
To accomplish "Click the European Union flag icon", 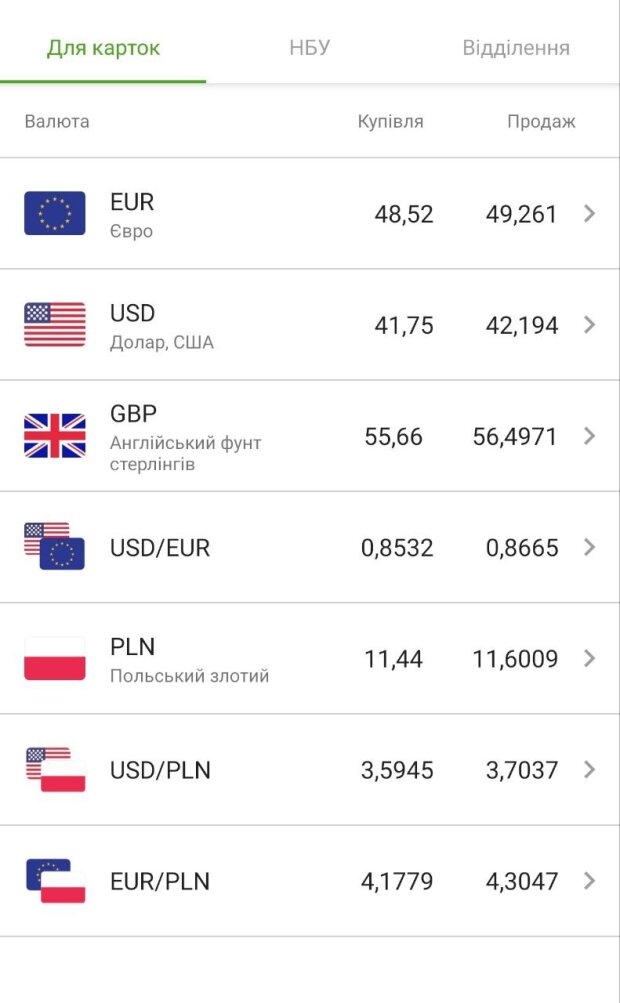I will [55, 213].
